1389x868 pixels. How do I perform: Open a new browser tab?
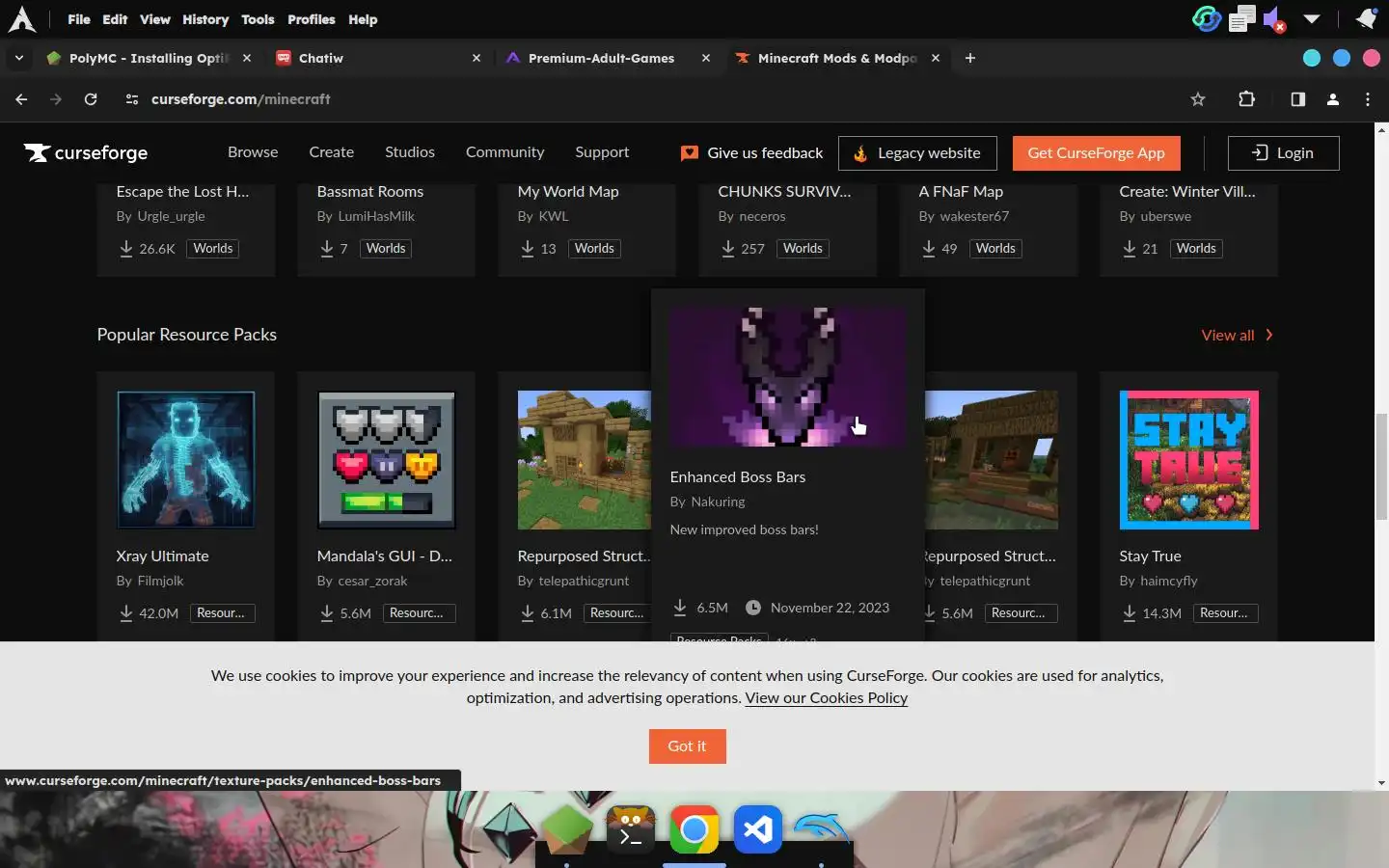point(970,58)
